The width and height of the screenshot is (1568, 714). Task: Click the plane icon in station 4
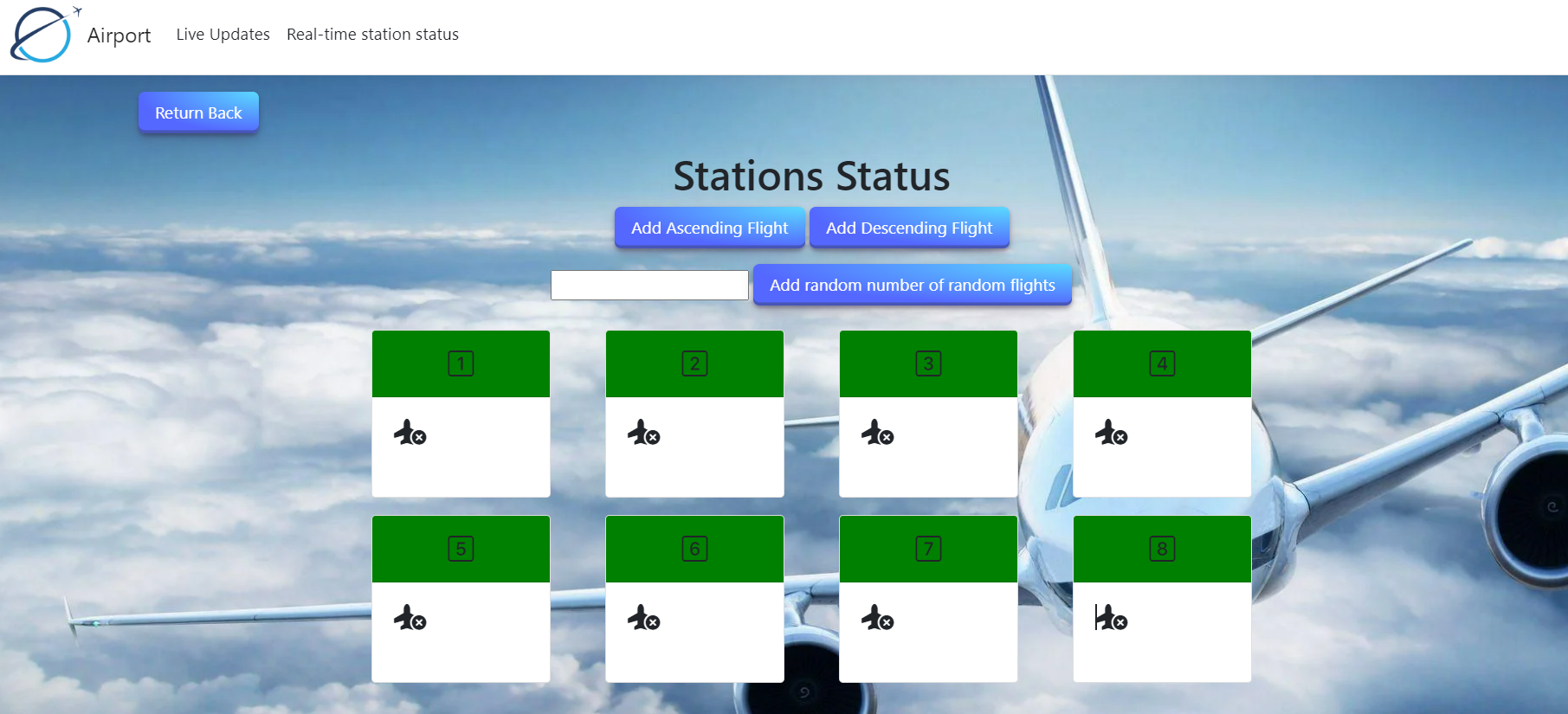point(1112,432)
